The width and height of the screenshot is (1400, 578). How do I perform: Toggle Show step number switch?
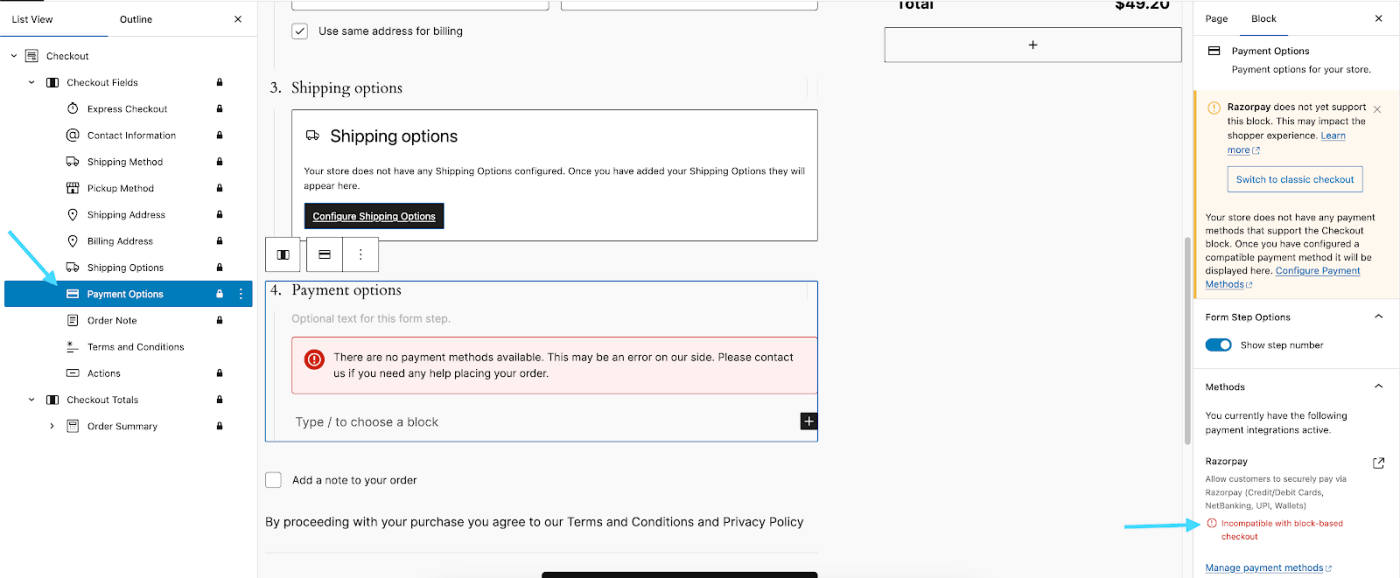click(x=1218, y=345)
